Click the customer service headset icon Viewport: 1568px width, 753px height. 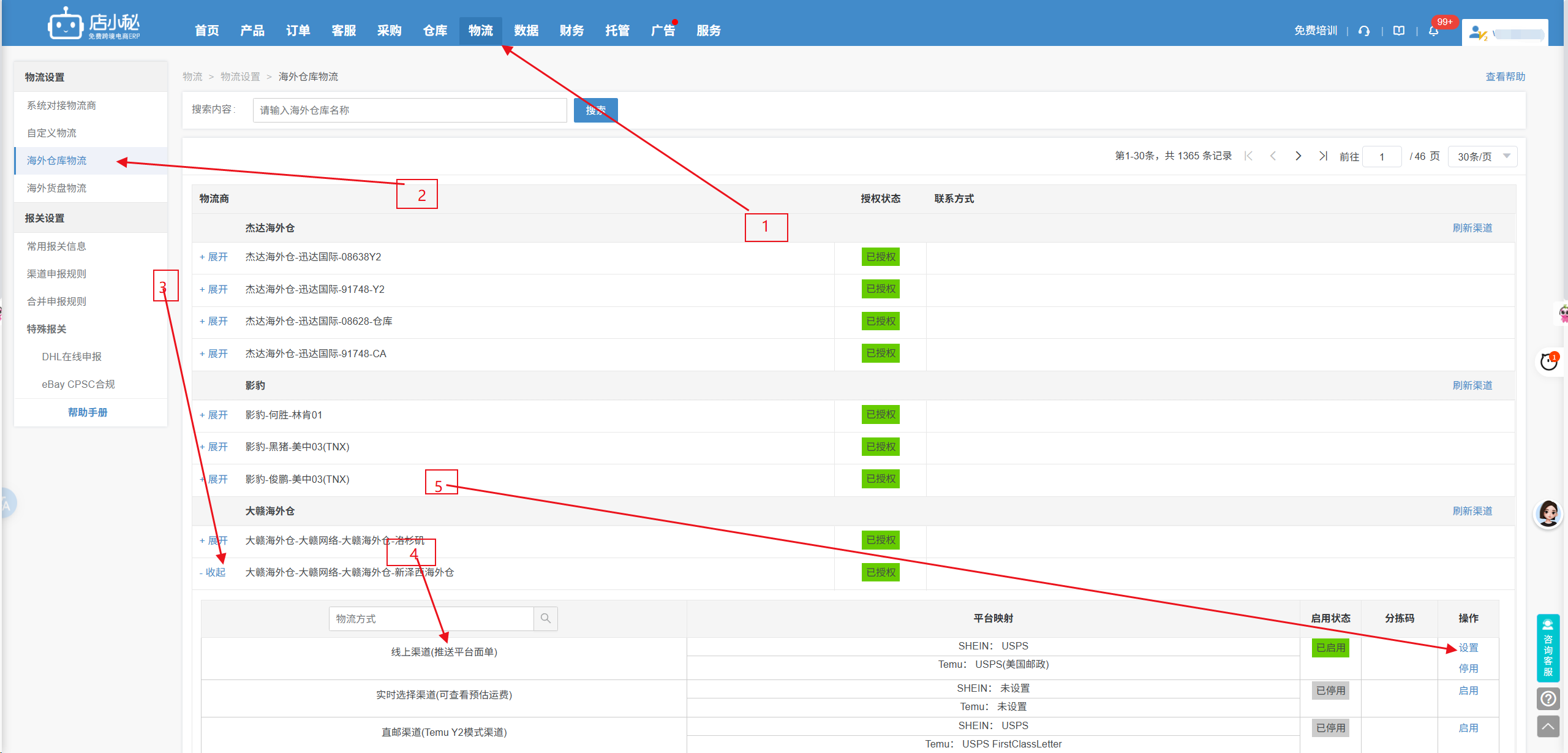(1364, 31)
